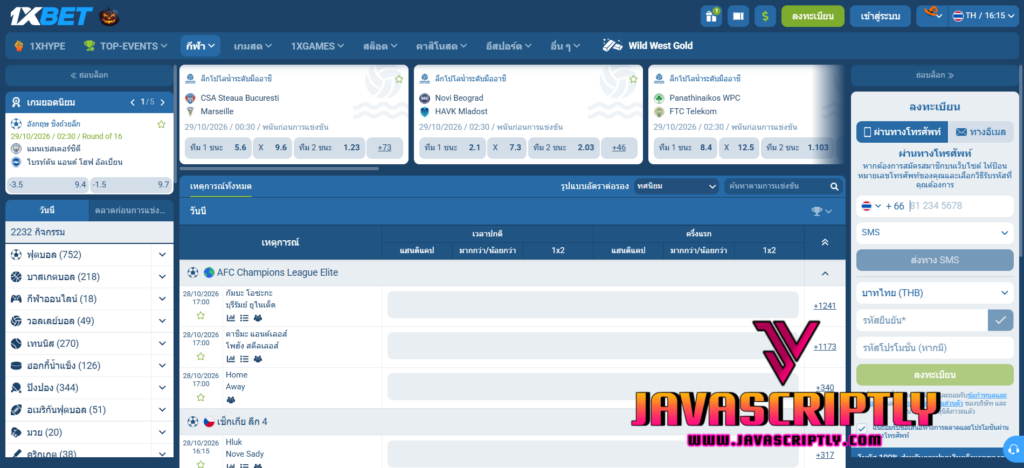Open list icon for กัมบะ โอซะกะ match
Screen dimensions: 1024x468
[x=244, y=318]
